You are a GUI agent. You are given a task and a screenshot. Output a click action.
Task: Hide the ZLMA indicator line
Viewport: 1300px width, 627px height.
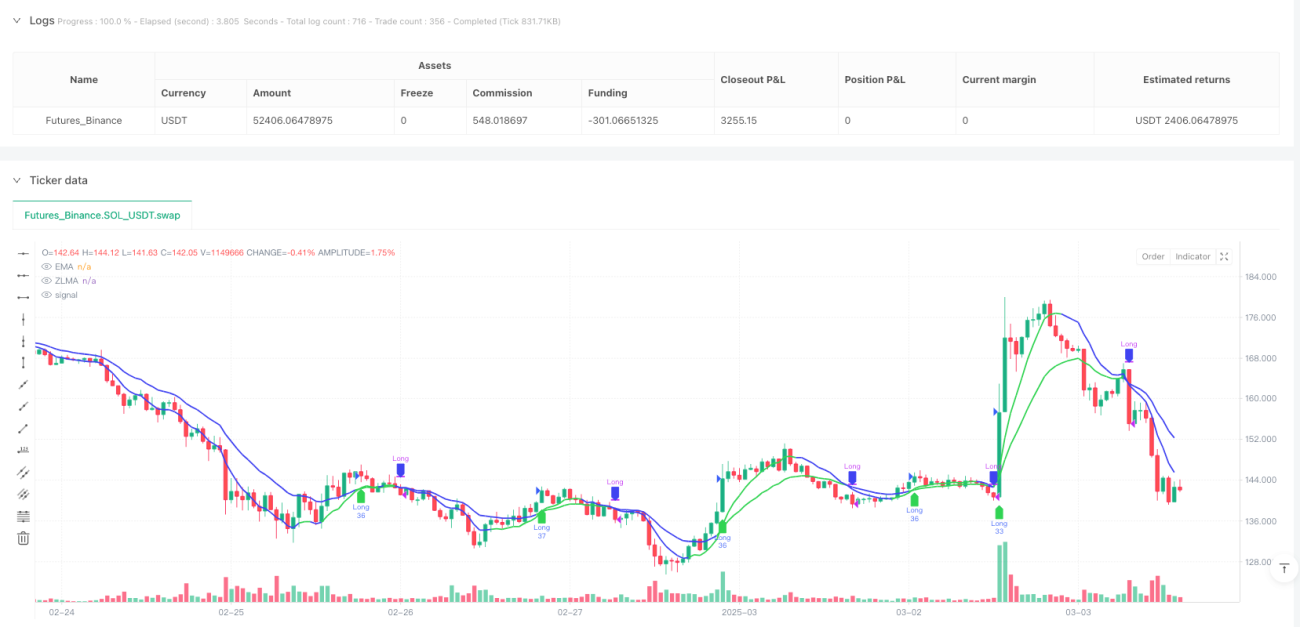click(45, 281)
